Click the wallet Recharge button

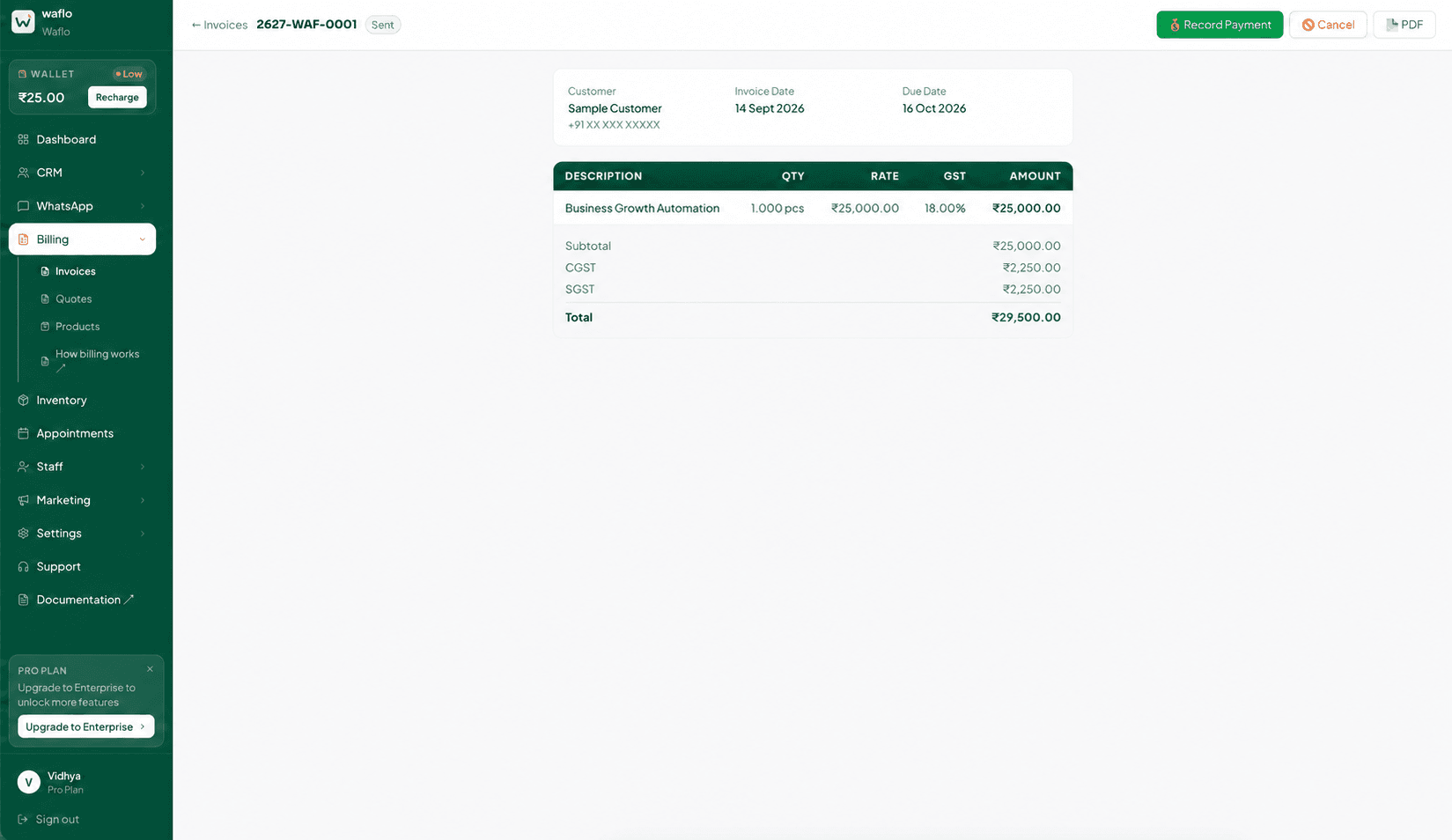(x=117, y=97)
